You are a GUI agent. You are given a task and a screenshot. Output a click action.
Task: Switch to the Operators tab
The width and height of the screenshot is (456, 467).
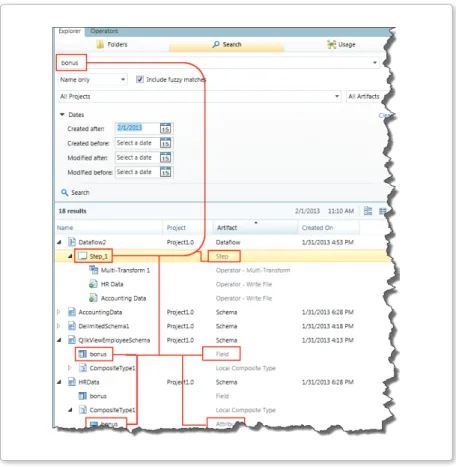click(104, 31)
